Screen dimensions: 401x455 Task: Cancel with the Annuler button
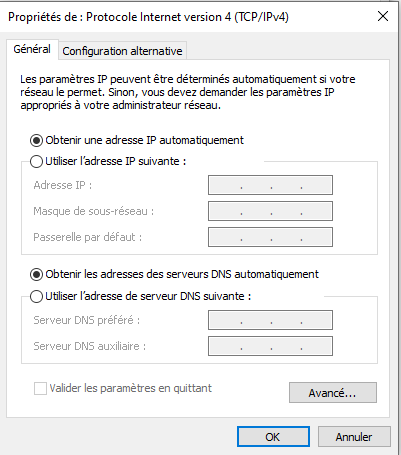354,437
